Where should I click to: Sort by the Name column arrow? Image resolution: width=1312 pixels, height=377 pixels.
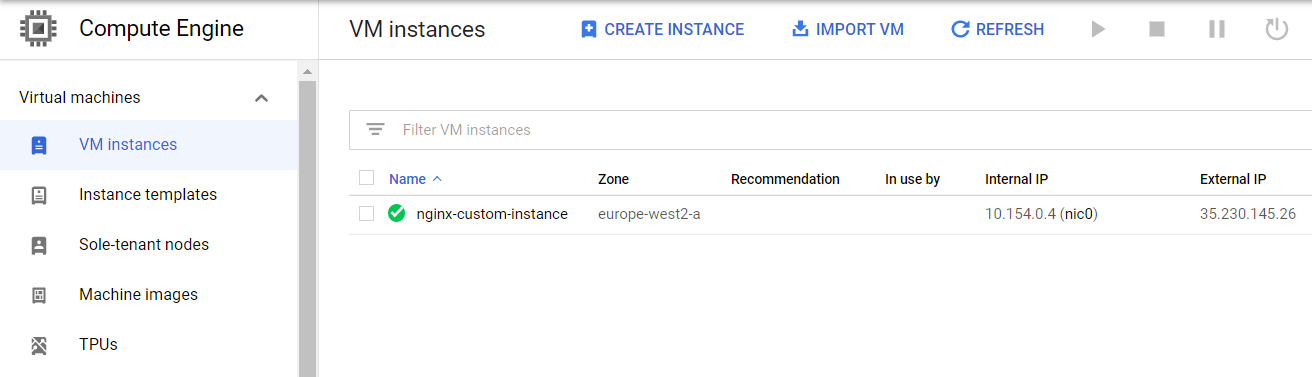coord(437,179)
